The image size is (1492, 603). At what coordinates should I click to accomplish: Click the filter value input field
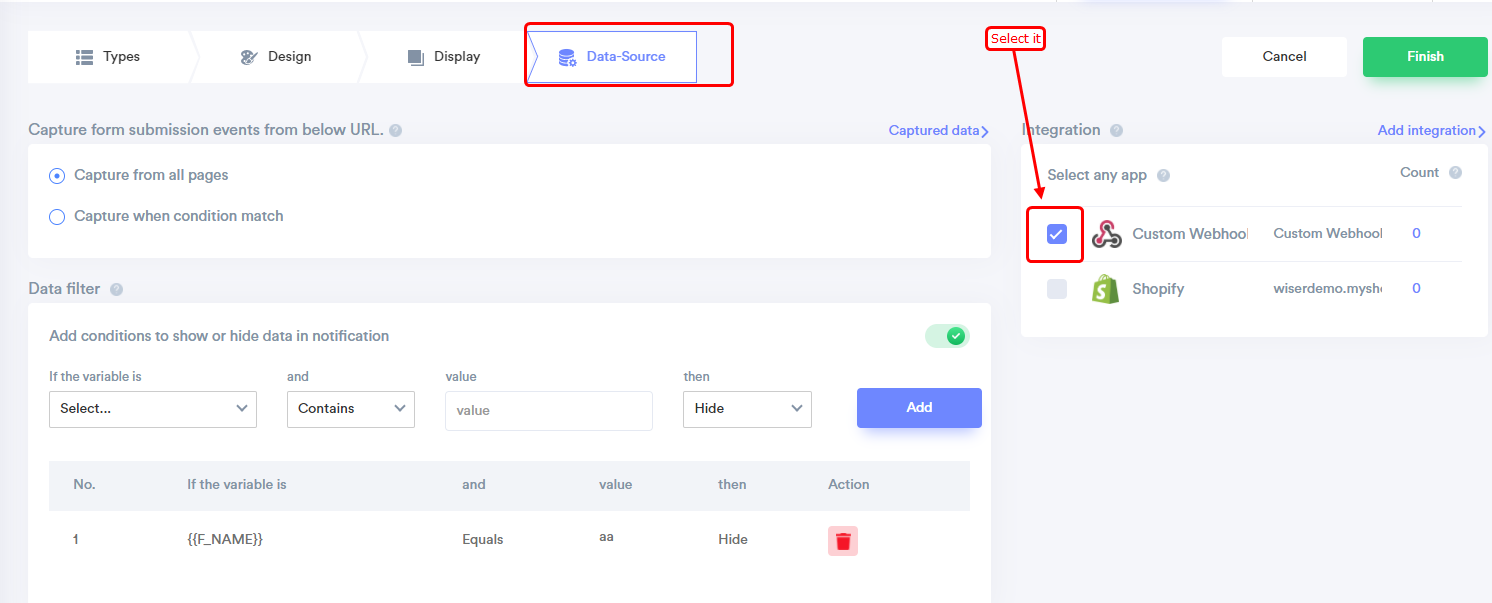549,411
